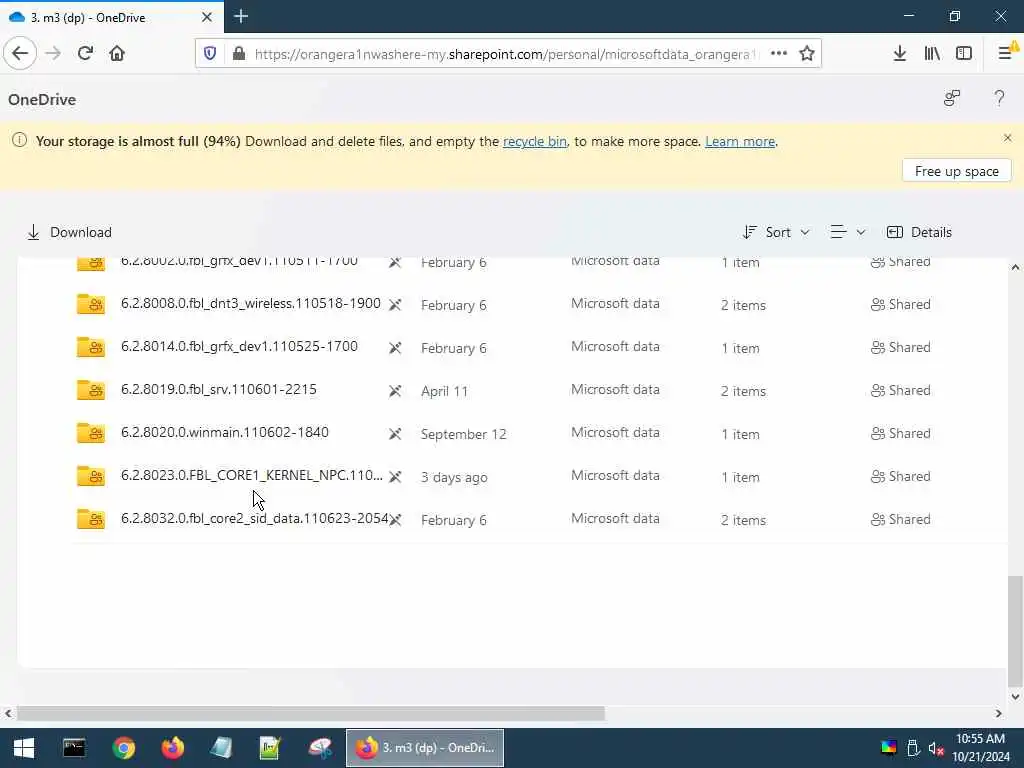
Task: Open folder 6.2.8019.0.fbl_srv.110601-2215
Action: click(219, 389)
